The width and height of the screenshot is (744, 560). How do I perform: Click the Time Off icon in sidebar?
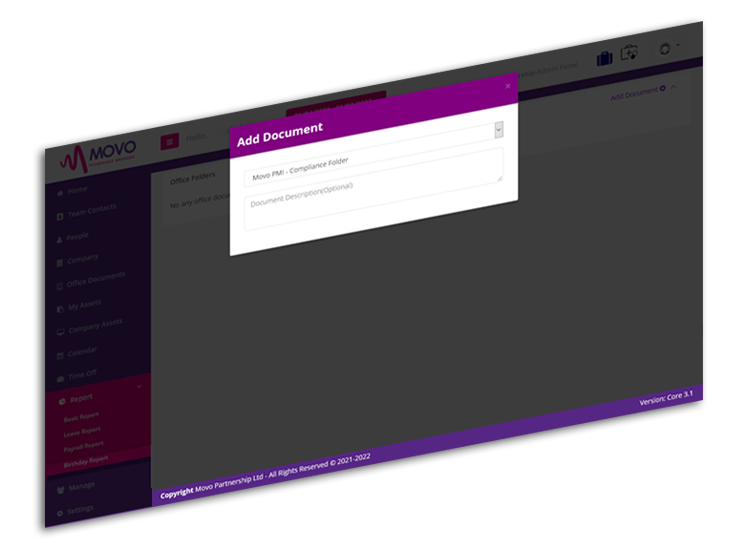60,379
